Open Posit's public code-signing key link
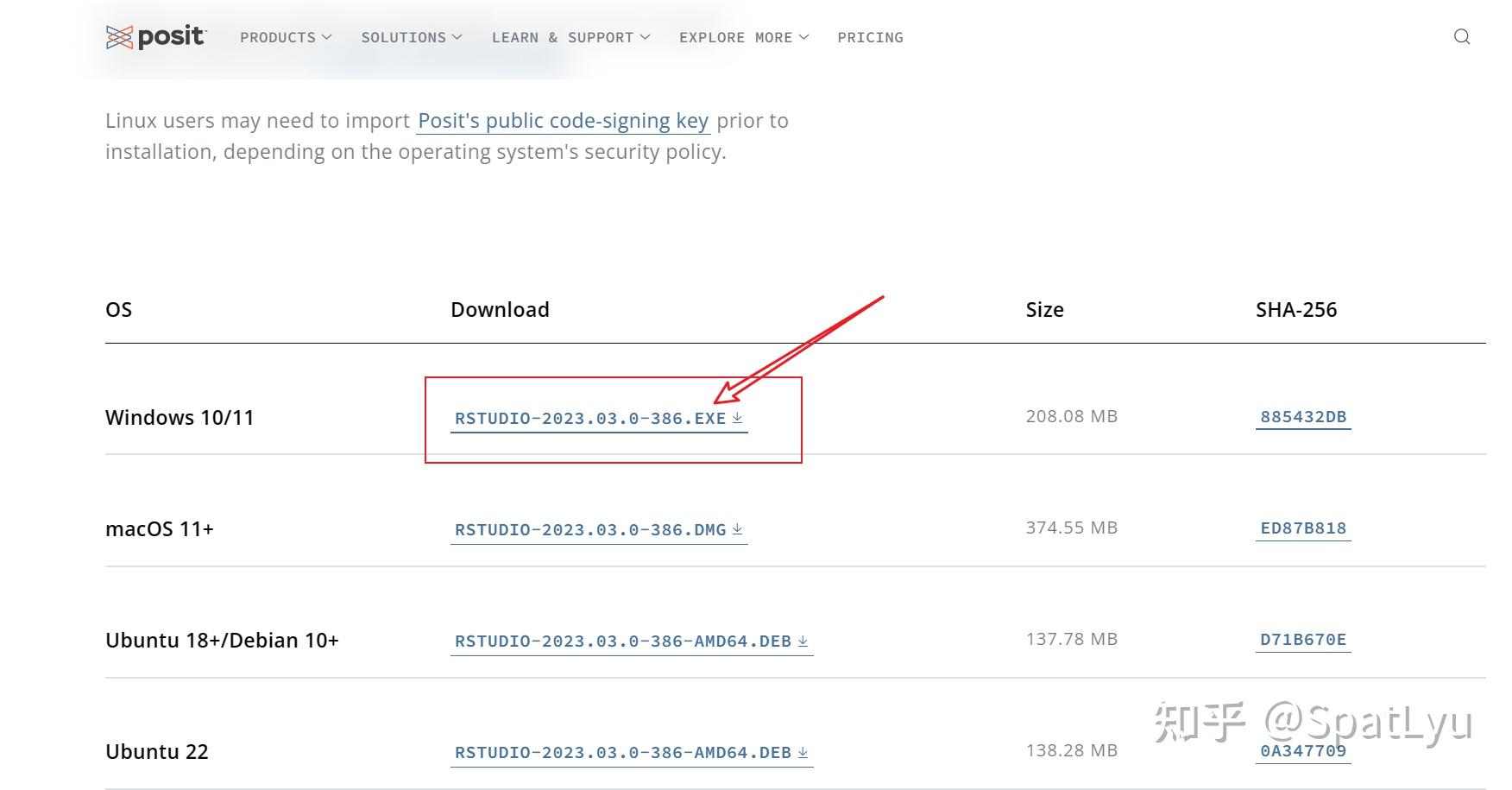 pos(564,121)
